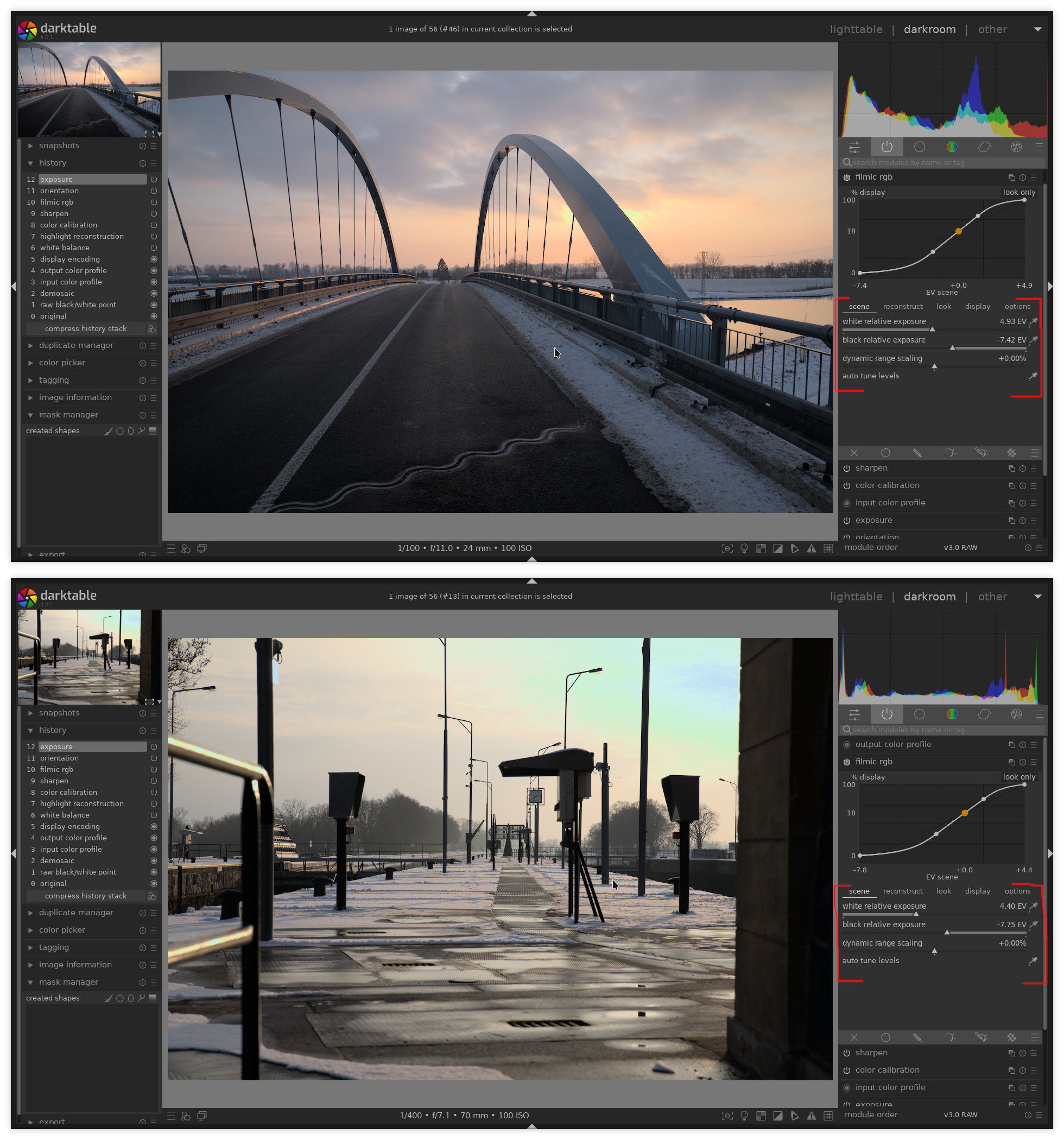Screen dimensions: 1064x1140
Task: Click the white relative exposure picker beside 4.93 EV
Action: (1033, 322)
